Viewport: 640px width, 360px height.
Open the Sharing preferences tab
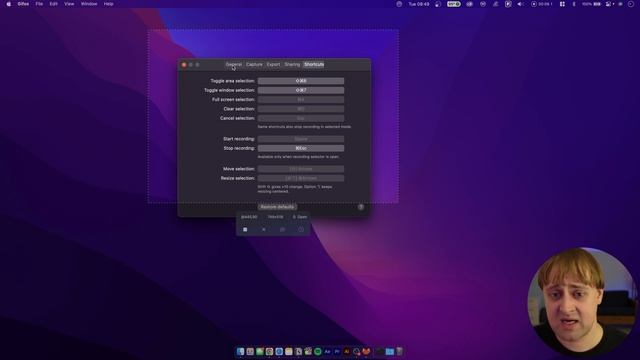point(292,64)
